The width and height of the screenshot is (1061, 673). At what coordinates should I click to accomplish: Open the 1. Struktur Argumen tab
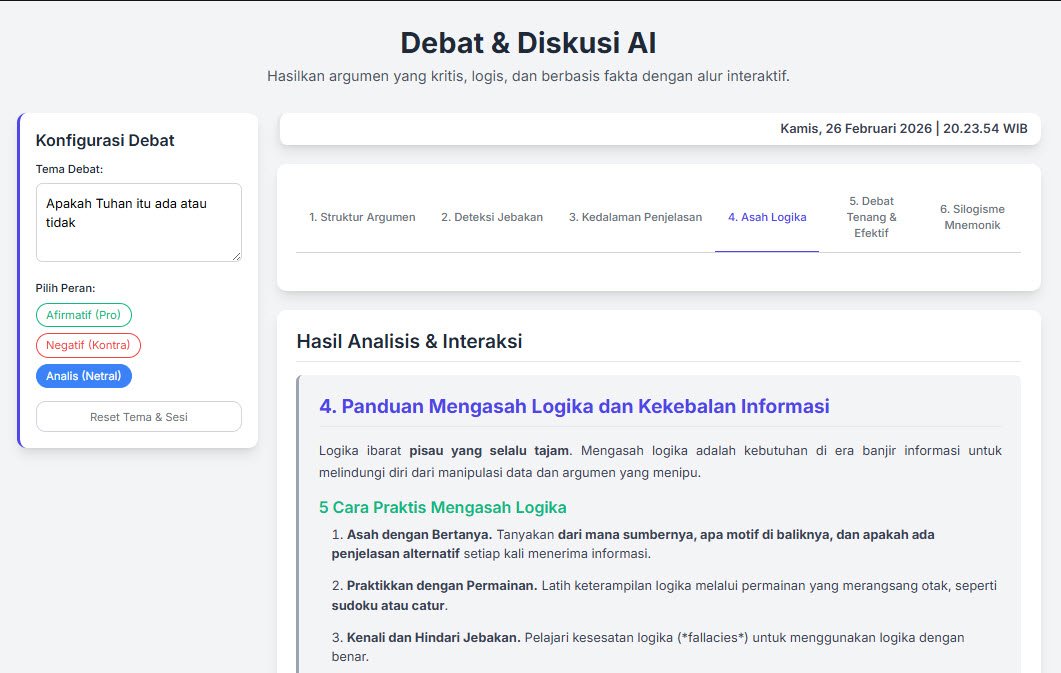pos(362,217)
